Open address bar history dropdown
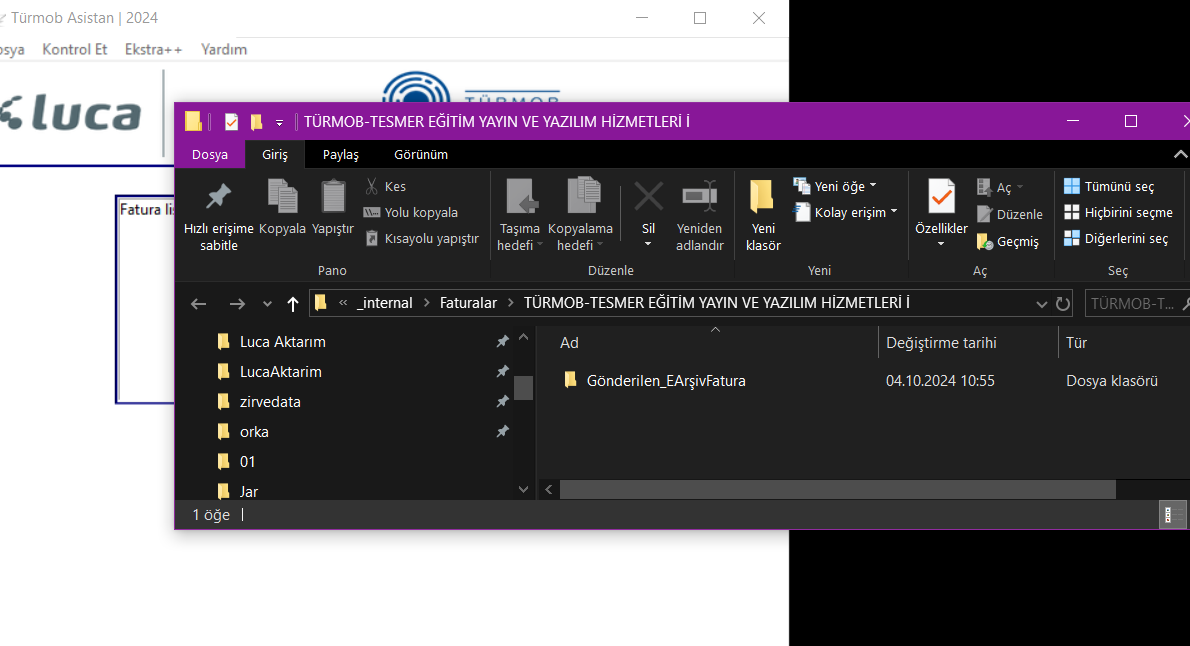The image size is (1190, 646). (x=1041, y=304)
